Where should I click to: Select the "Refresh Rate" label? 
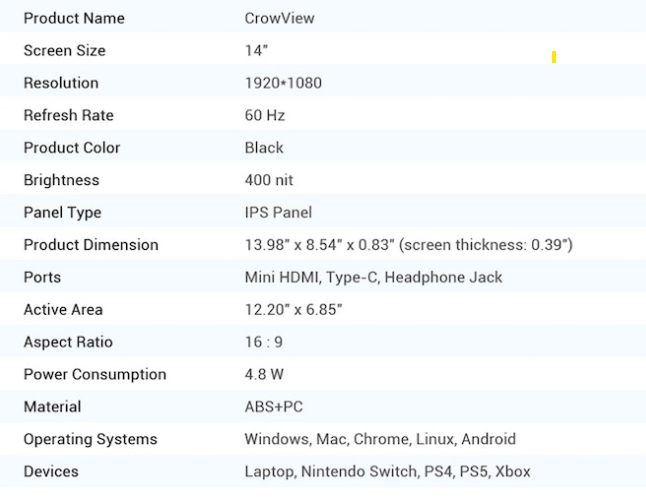[68, 115]
